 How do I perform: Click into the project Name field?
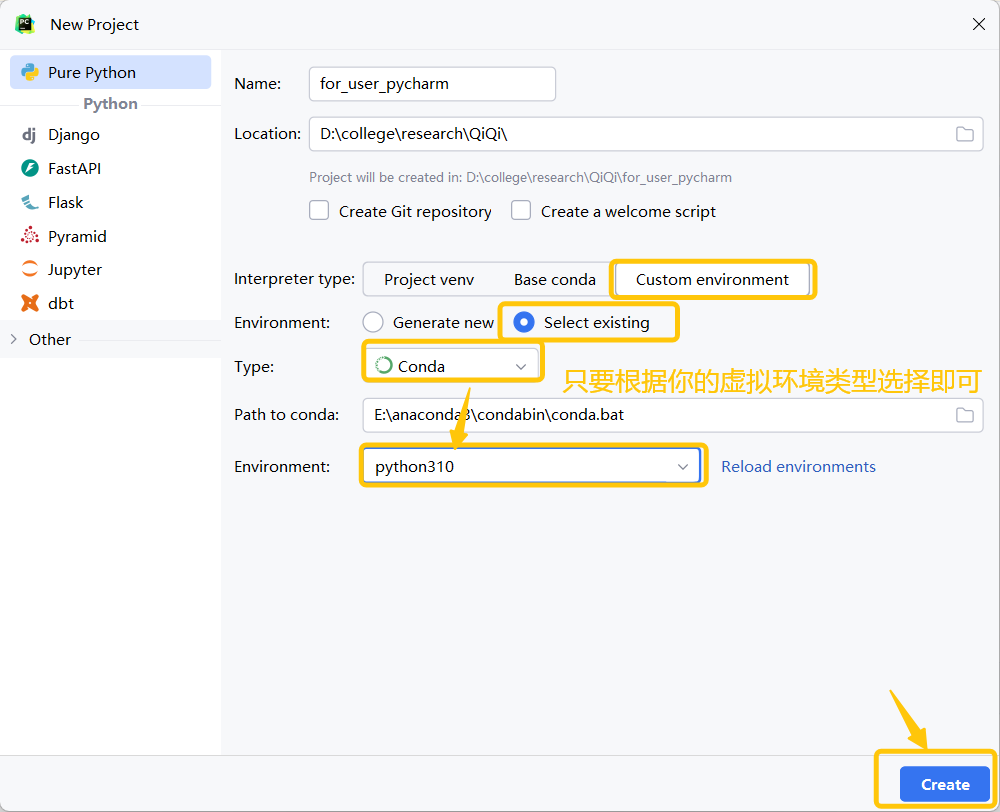(432, 84)
